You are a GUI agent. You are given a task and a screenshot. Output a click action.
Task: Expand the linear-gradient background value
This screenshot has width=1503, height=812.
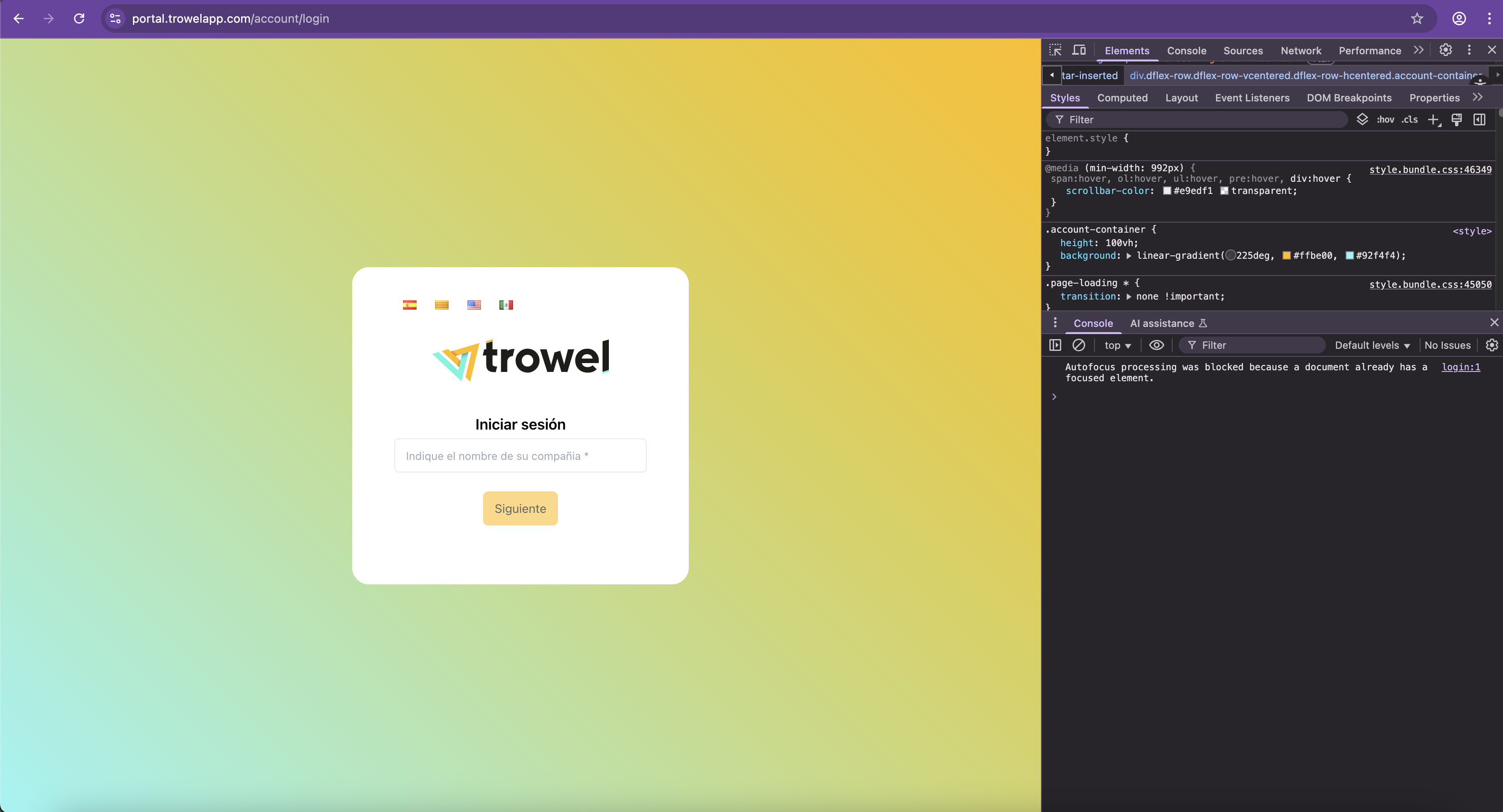click(1129, 255)
